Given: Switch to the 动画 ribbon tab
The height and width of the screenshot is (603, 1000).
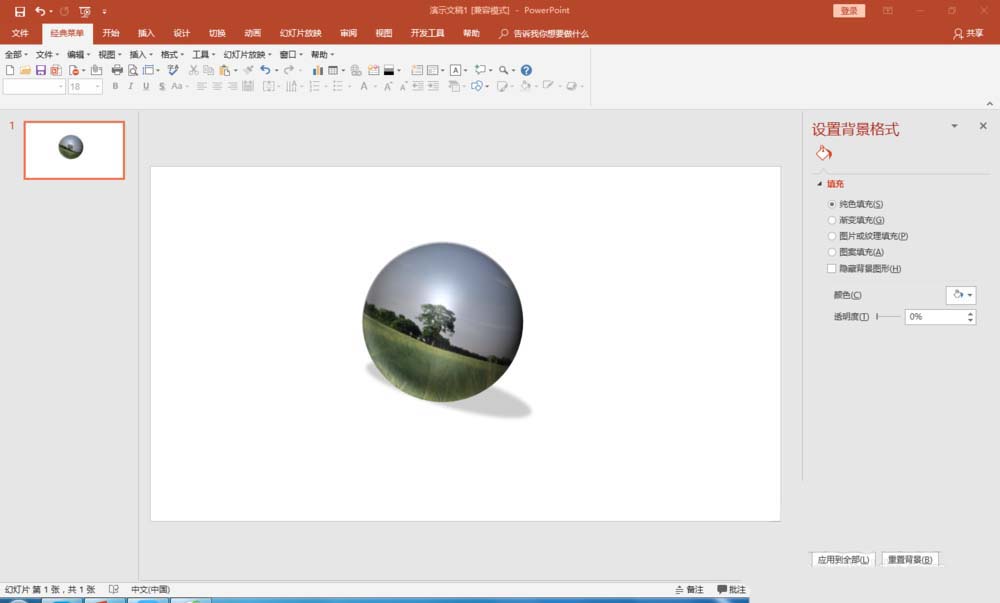Looking at the screenshot, I should click(253, 33).
